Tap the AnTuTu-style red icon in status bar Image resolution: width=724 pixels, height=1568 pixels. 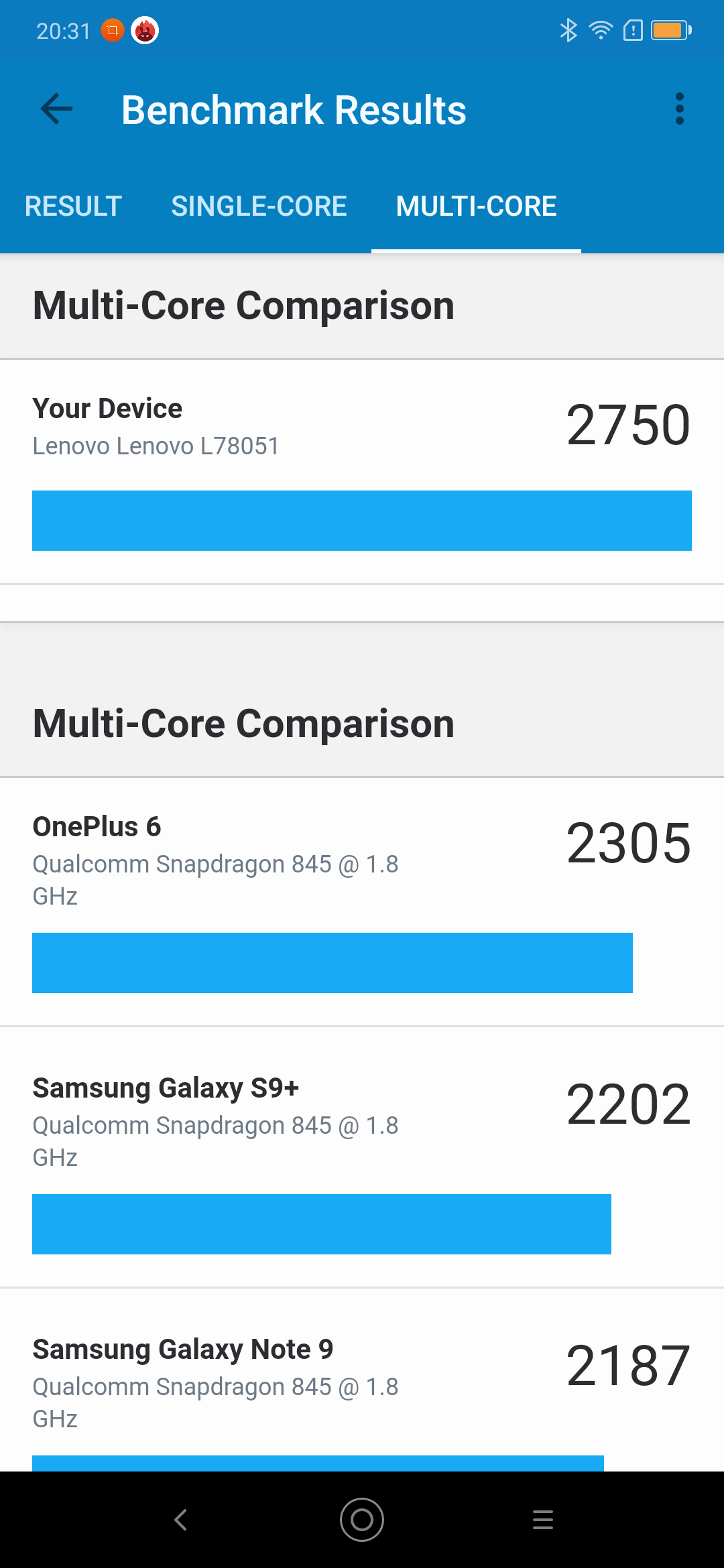(x=146, y=29)
